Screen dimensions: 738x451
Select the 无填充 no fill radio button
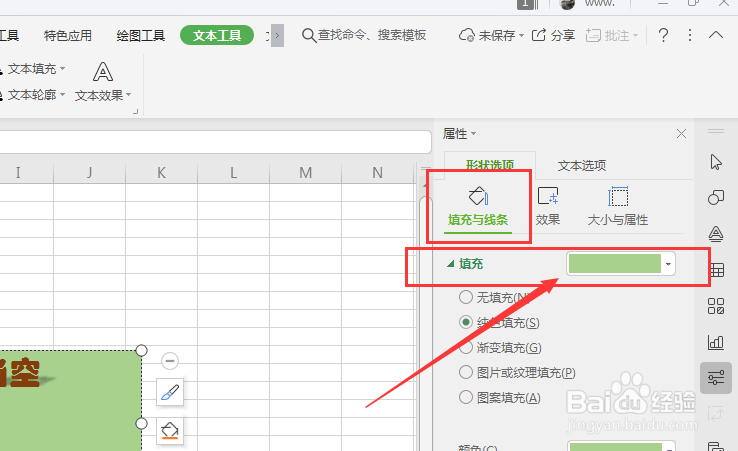coord(465,297)
